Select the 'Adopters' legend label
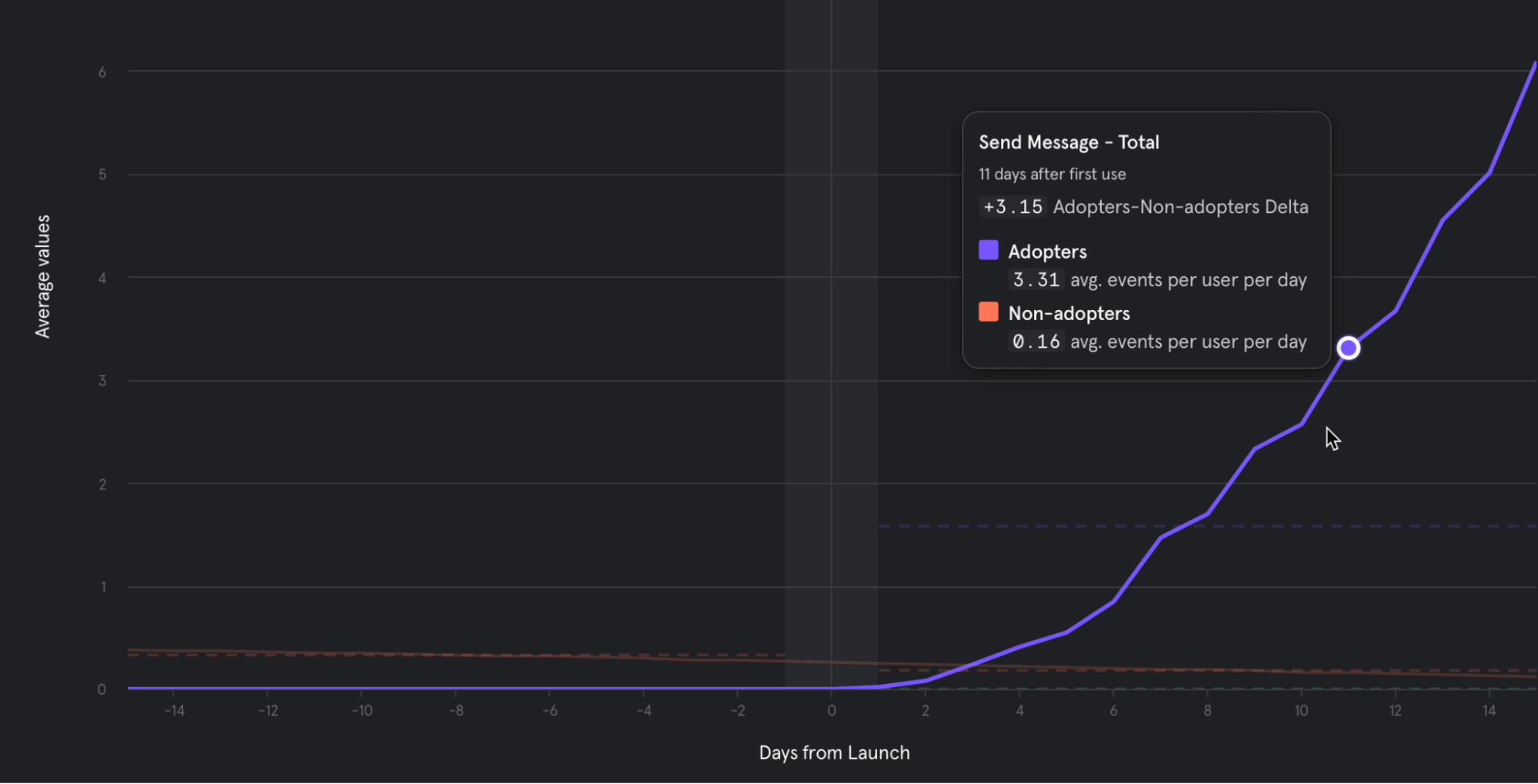 (x=1048, y=251)
